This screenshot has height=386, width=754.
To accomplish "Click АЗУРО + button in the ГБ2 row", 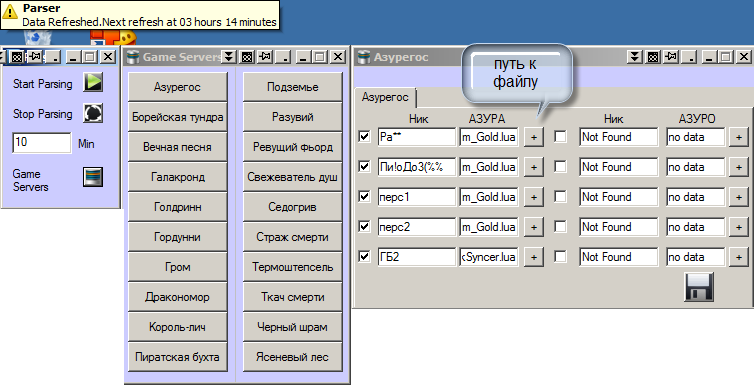I will click(x=739, y=257).
